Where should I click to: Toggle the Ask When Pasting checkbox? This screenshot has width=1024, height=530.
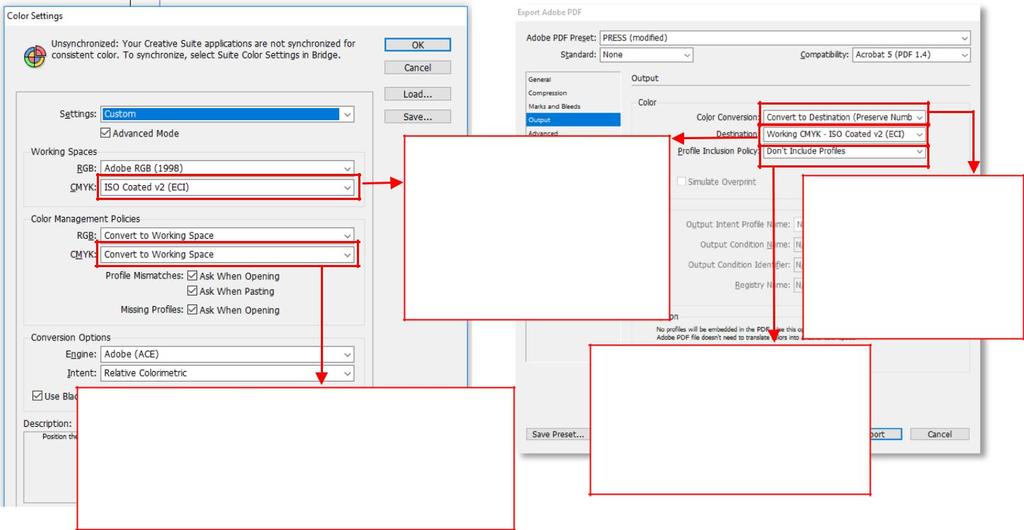[x=192, y=291]
